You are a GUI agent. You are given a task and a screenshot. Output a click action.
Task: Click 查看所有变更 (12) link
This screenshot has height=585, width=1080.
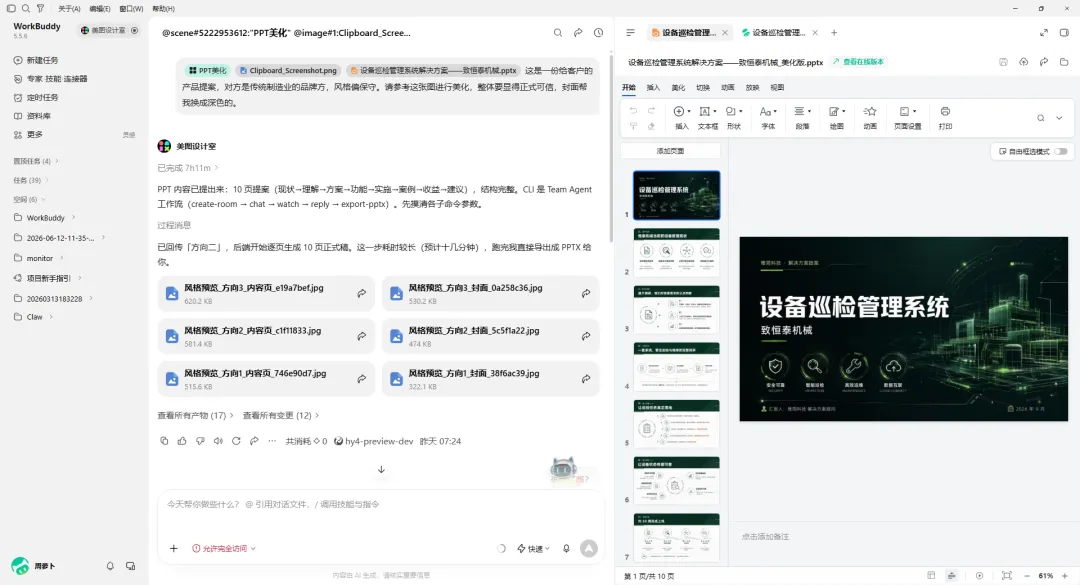pos(281,415)
